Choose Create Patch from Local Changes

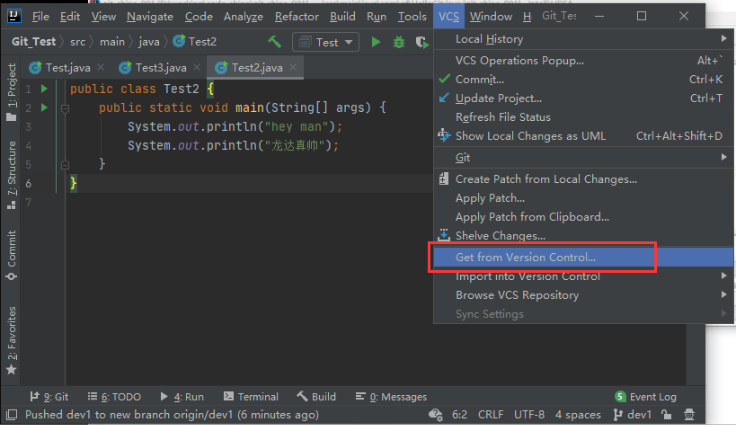coord(583,179)
